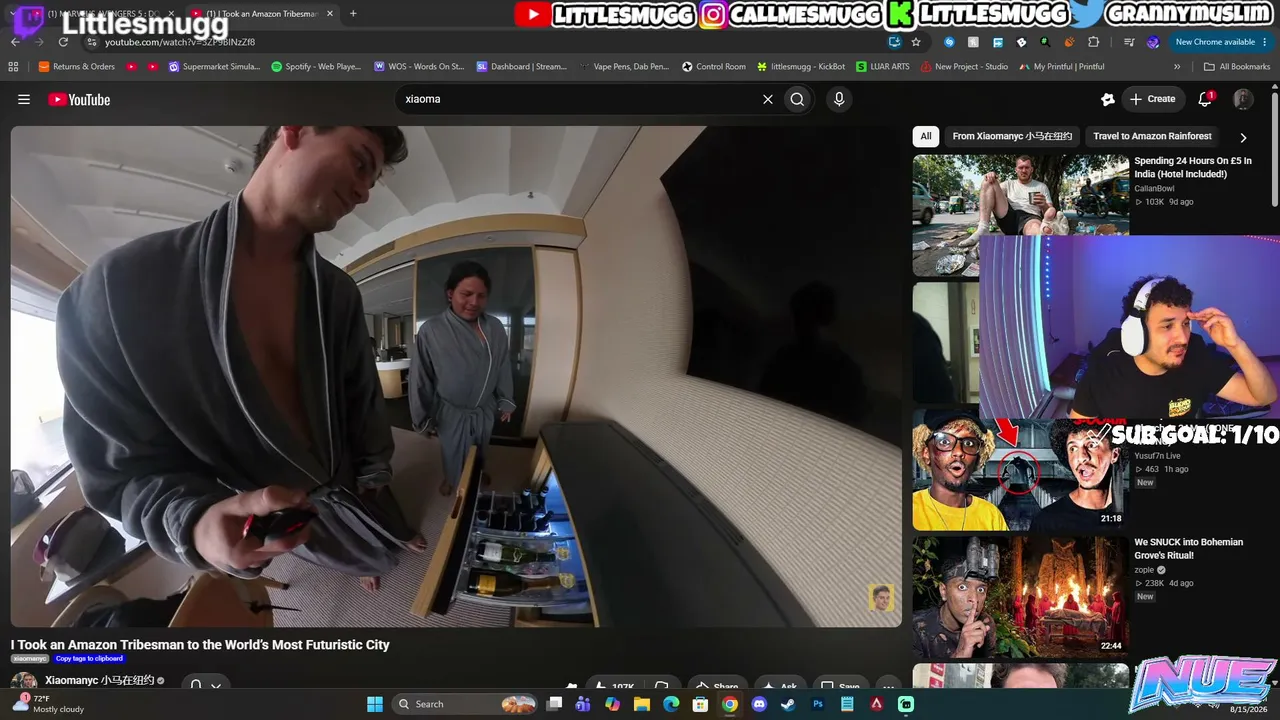Image resolution: width=1280 pixels, height=720 pixels.
Task: Open the media control playlist icon
Action: pos(1128,42)
